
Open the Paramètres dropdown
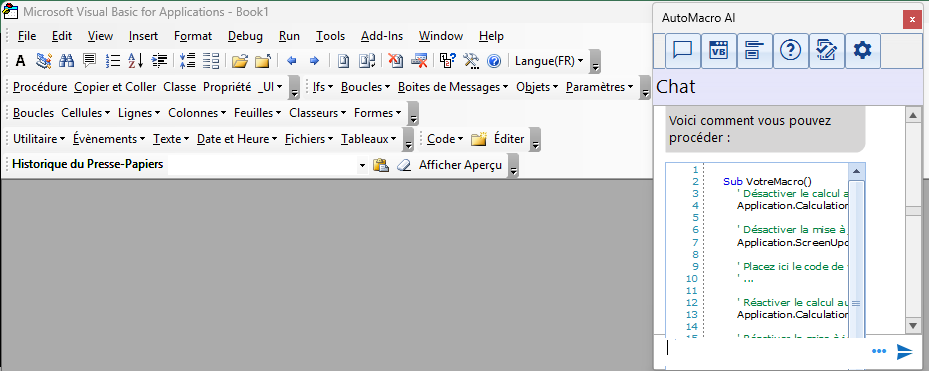(x=600, y=87)
